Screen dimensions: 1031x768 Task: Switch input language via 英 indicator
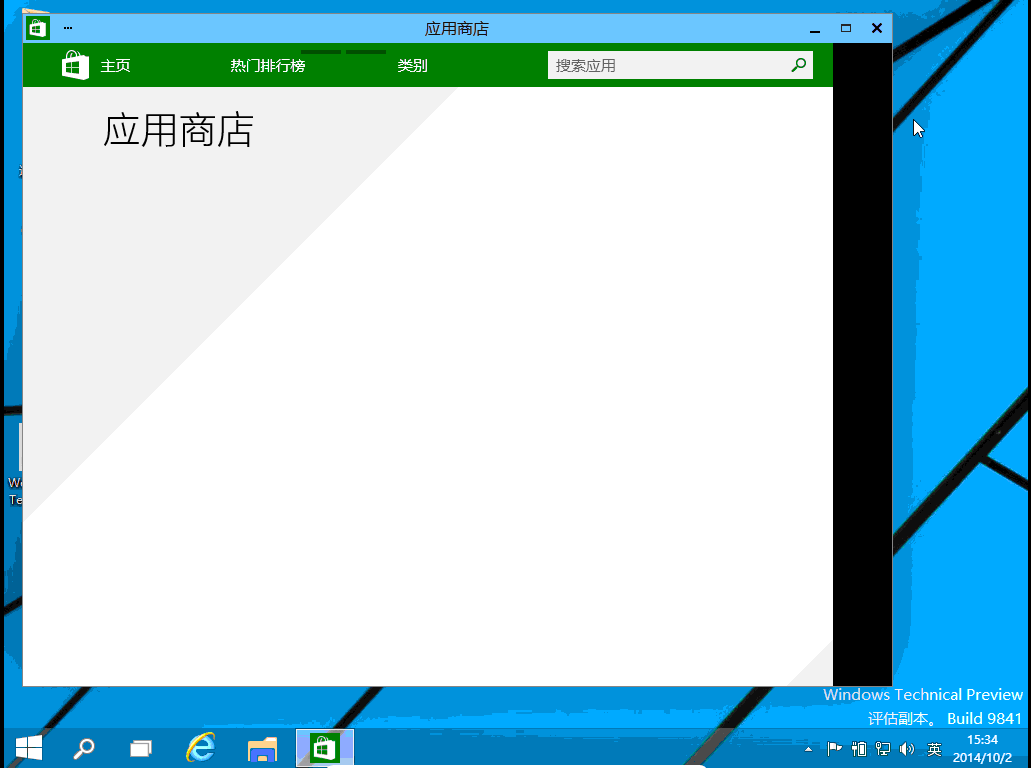click(934, 749)
